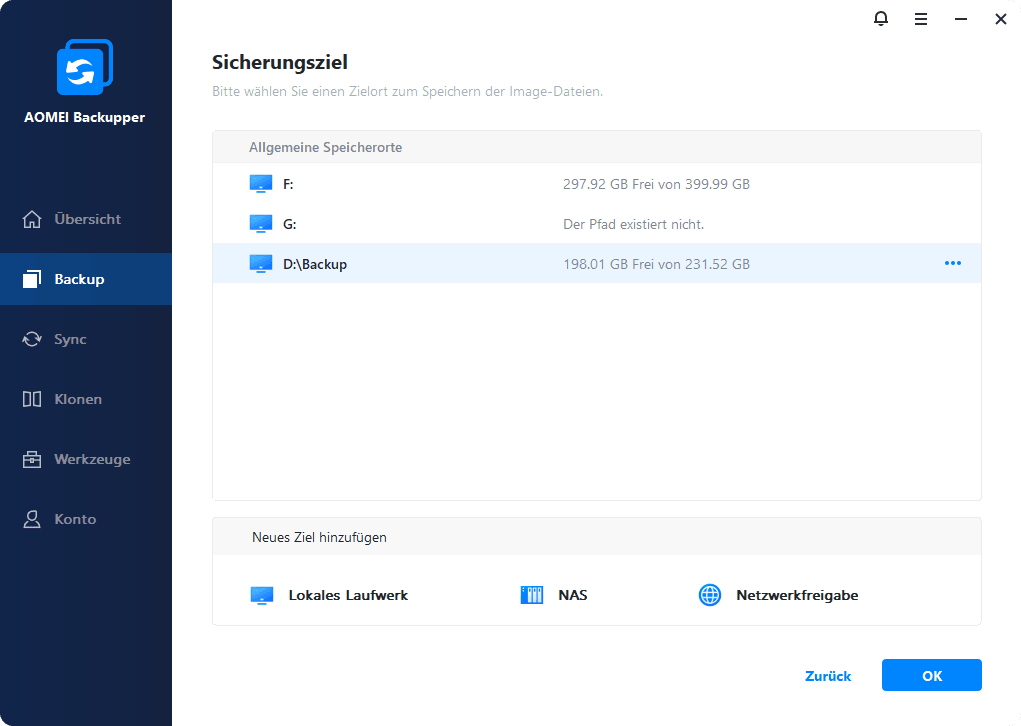Click 'Der Pfad existiert nicht.' text
Viewport: 1021px width, 726px height.
coord(634,224)
